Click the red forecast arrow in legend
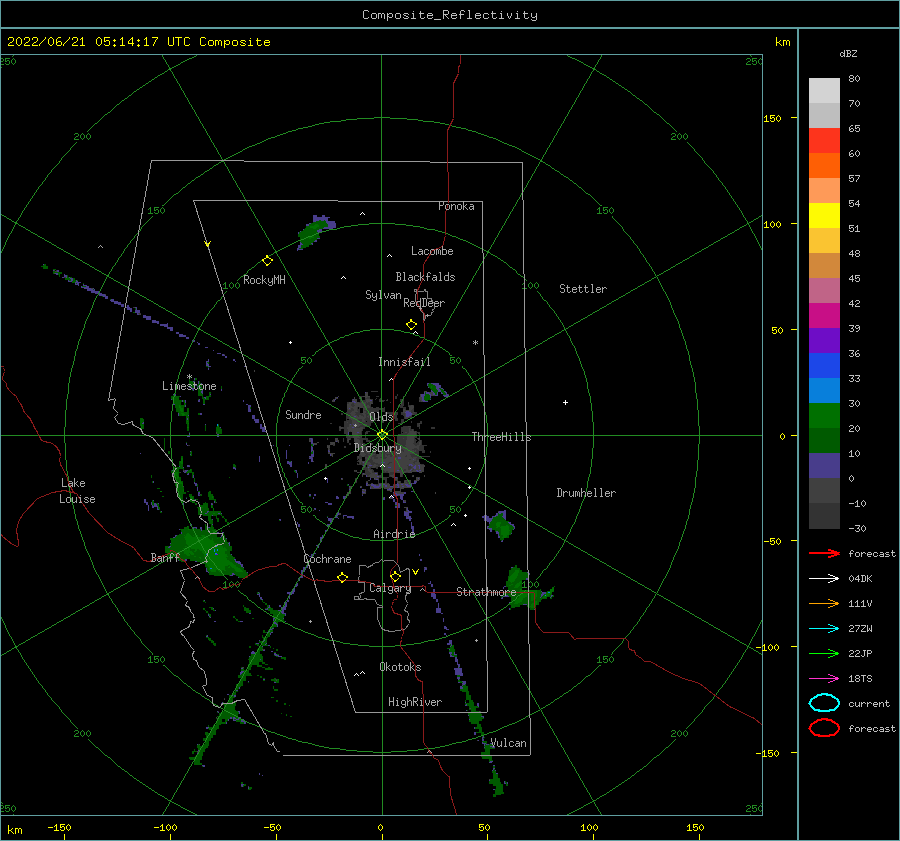 [x=824, y=553]
